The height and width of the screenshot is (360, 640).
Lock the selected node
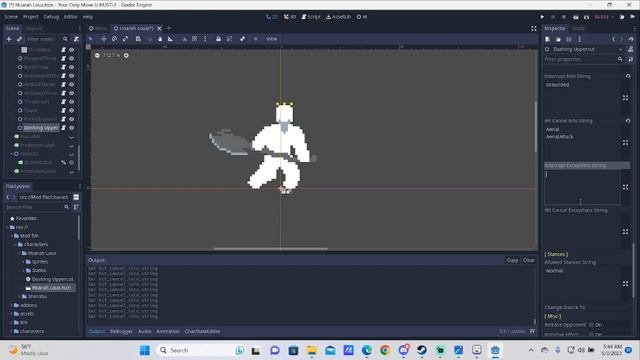pyautogui.click(x=218, y=39)
